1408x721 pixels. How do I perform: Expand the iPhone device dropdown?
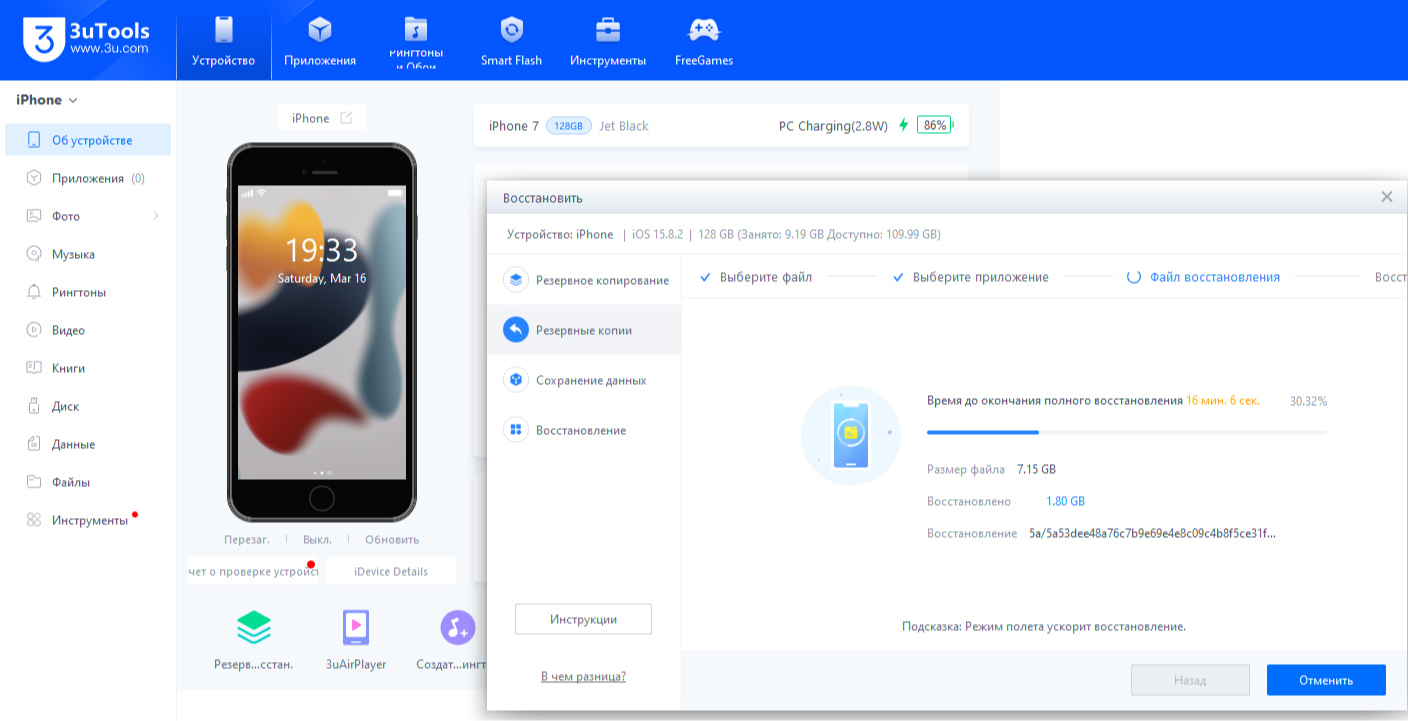[47, 100]
